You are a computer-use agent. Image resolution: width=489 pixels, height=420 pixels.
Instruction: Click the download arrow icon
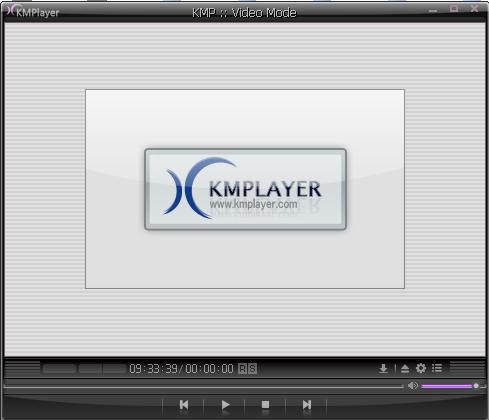click(383, 368)
